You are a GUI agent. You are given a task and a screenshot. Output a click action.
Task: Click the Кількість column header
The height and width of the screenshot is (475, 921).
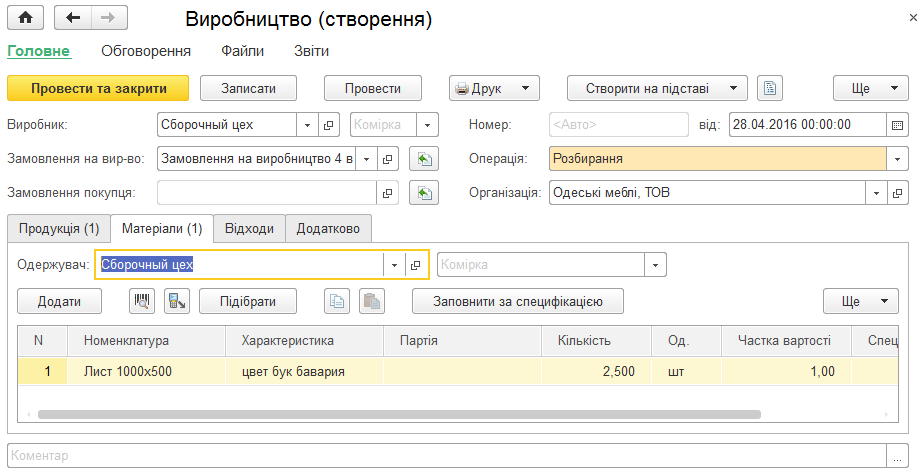tap(597, 341)
